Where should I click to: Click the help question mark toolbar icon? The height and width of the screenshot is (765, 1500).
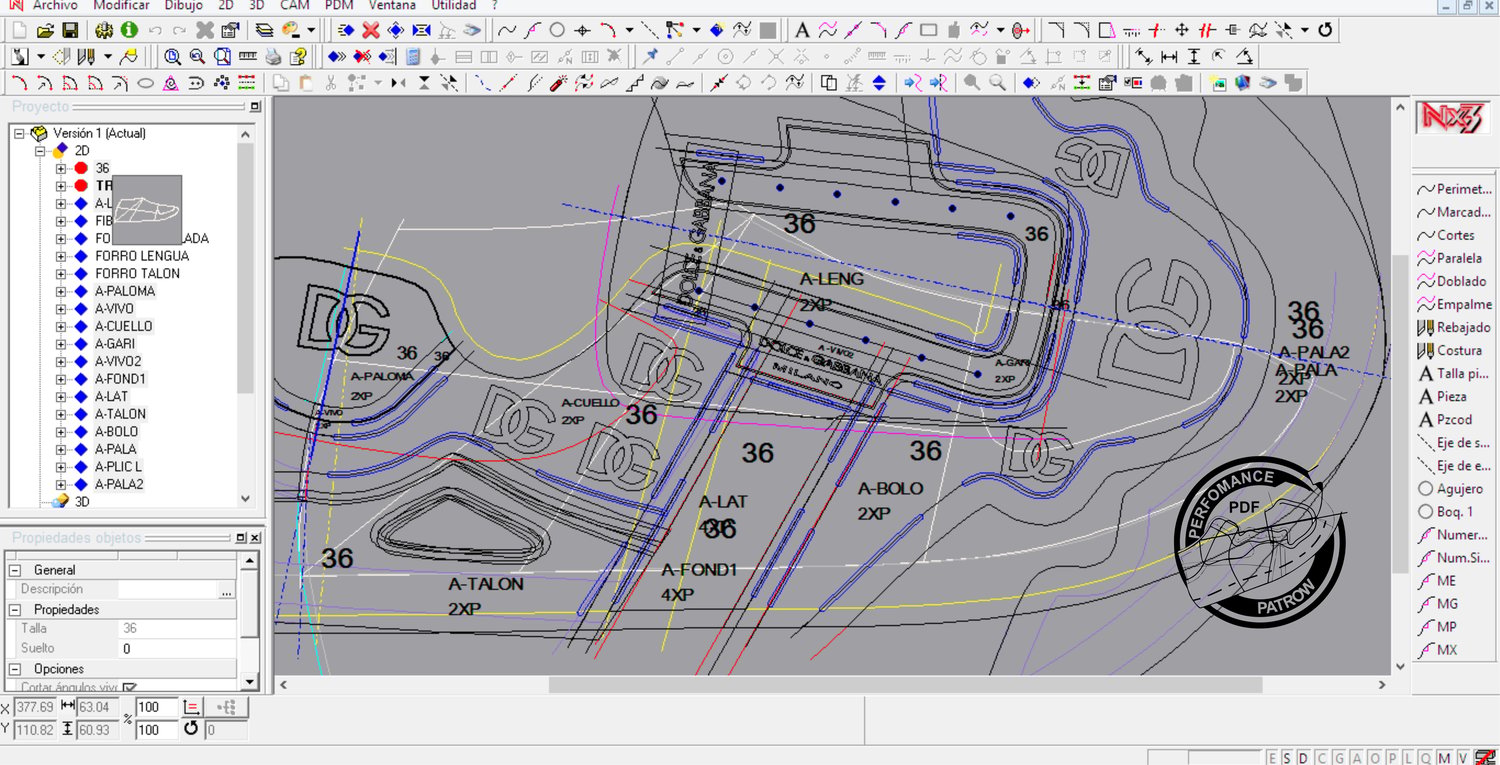tap(298, 56)
